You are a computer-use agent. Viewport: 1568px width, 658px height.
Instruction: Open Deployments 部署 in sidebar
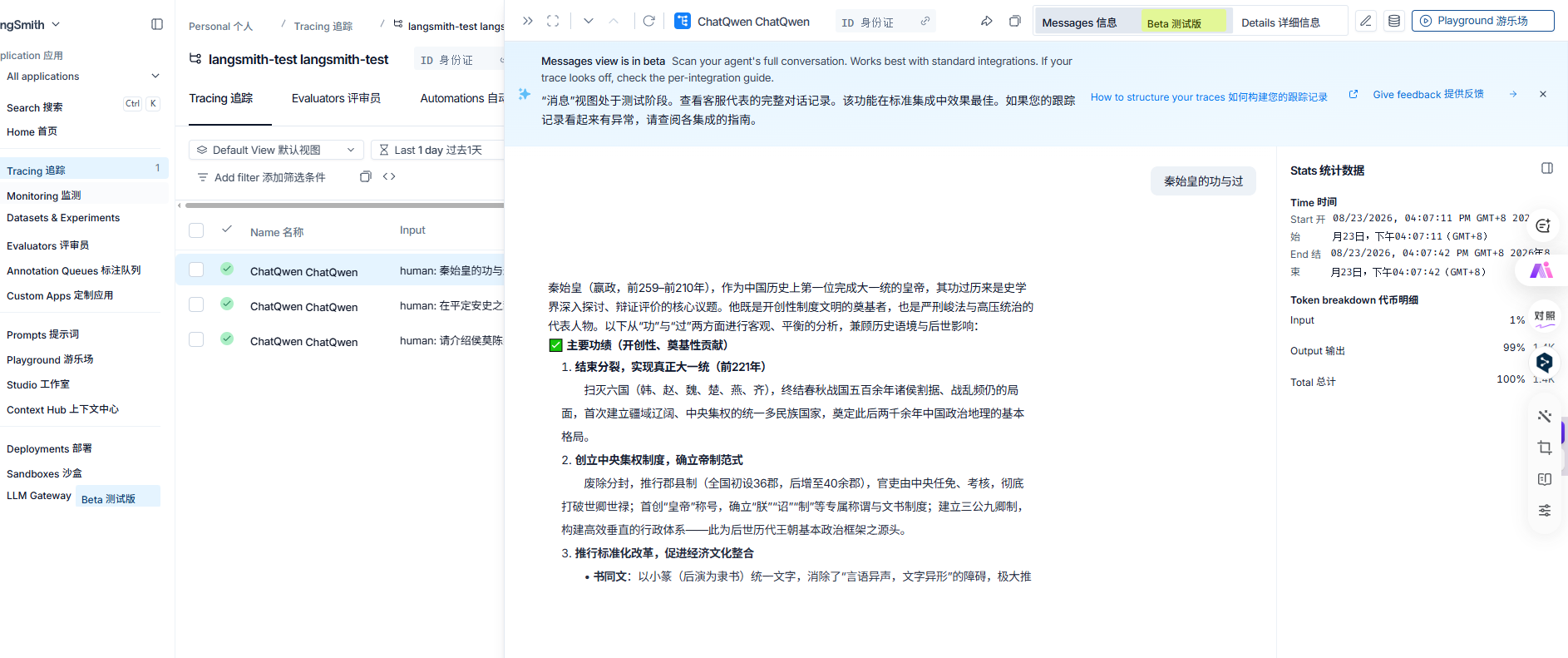click(50, 448)
